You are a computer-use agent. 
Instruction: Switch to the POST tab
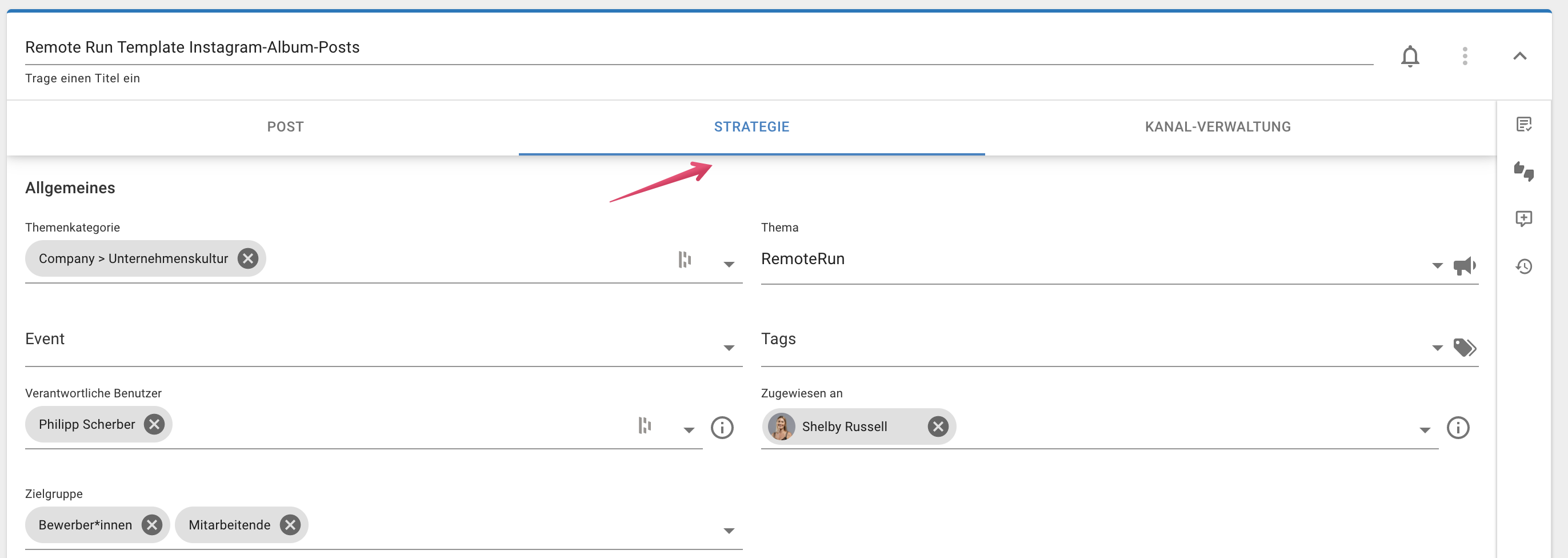click(285, 127)
